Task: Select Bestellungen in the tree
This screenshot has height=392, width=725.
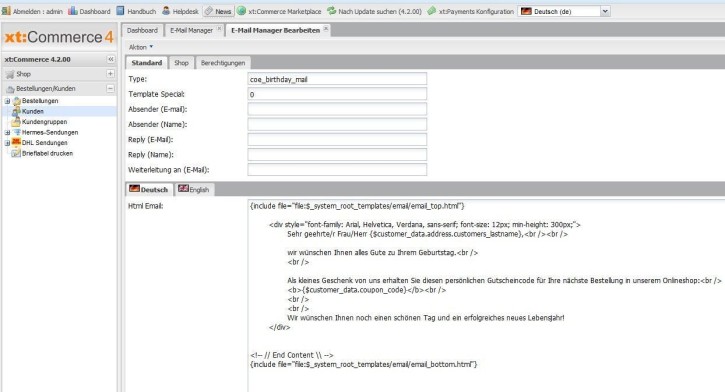Action: (40, 101)
